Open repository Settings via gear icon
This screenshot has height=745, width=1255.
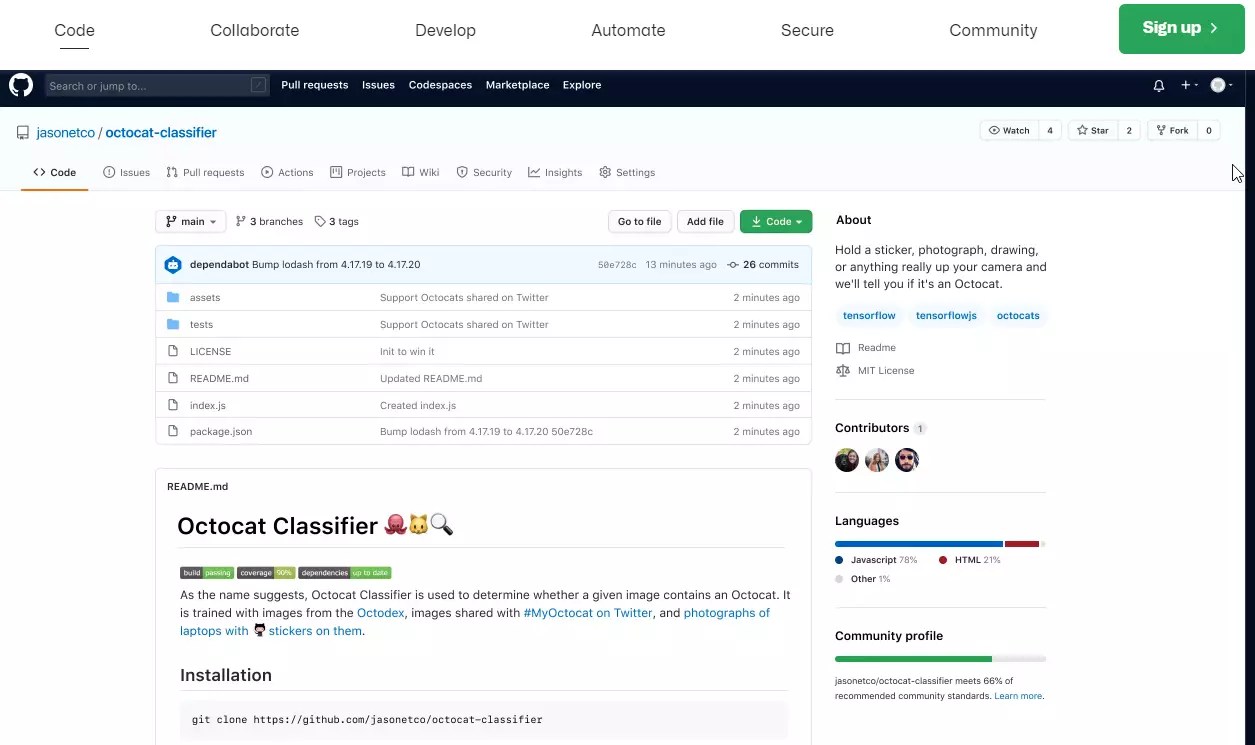[x=604, y=172]
